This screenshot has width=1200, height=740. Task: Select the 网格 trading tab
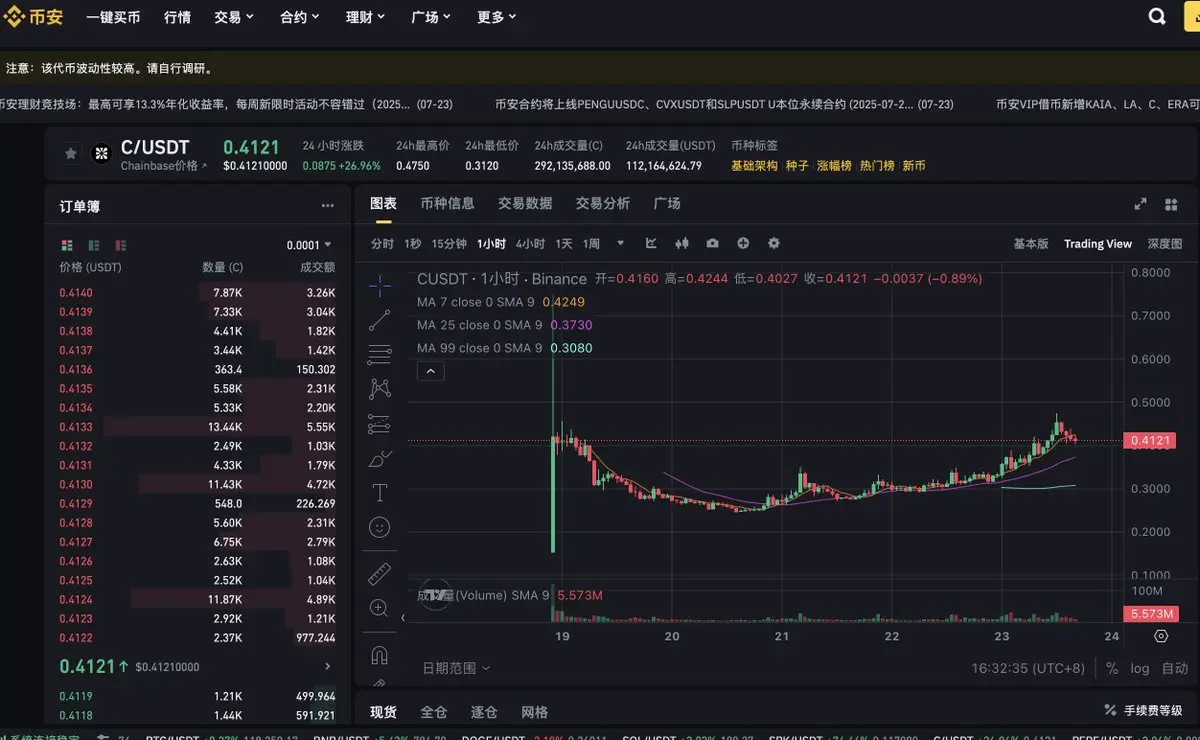535,712
